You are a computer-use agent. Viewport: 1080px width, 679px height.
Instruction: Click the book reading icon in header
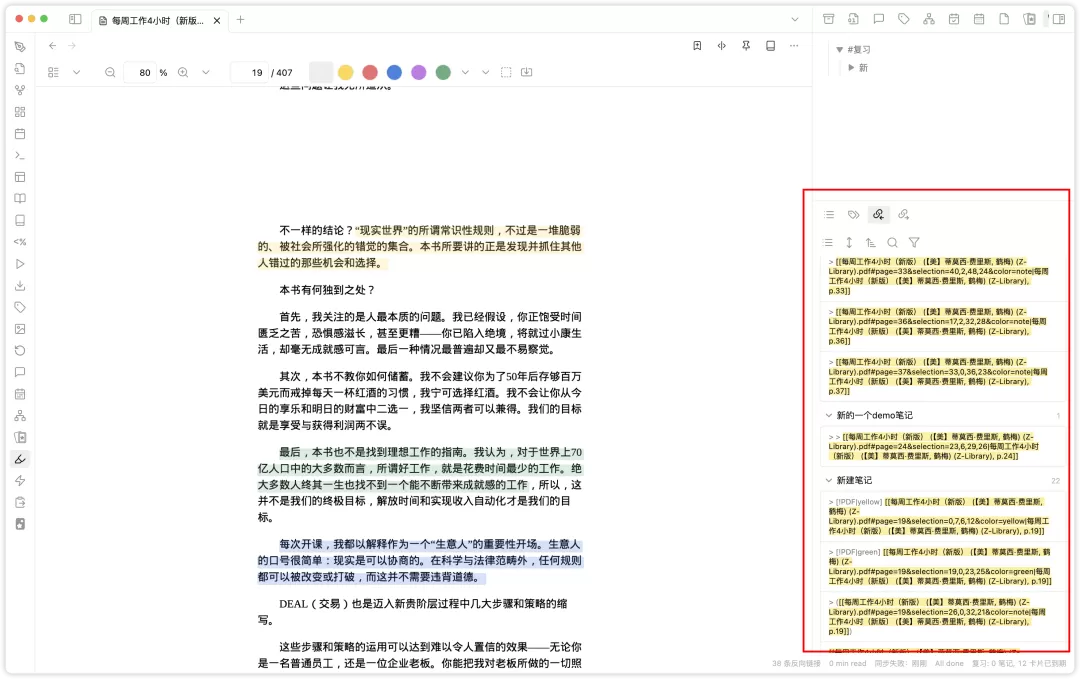tap(770, 45)
